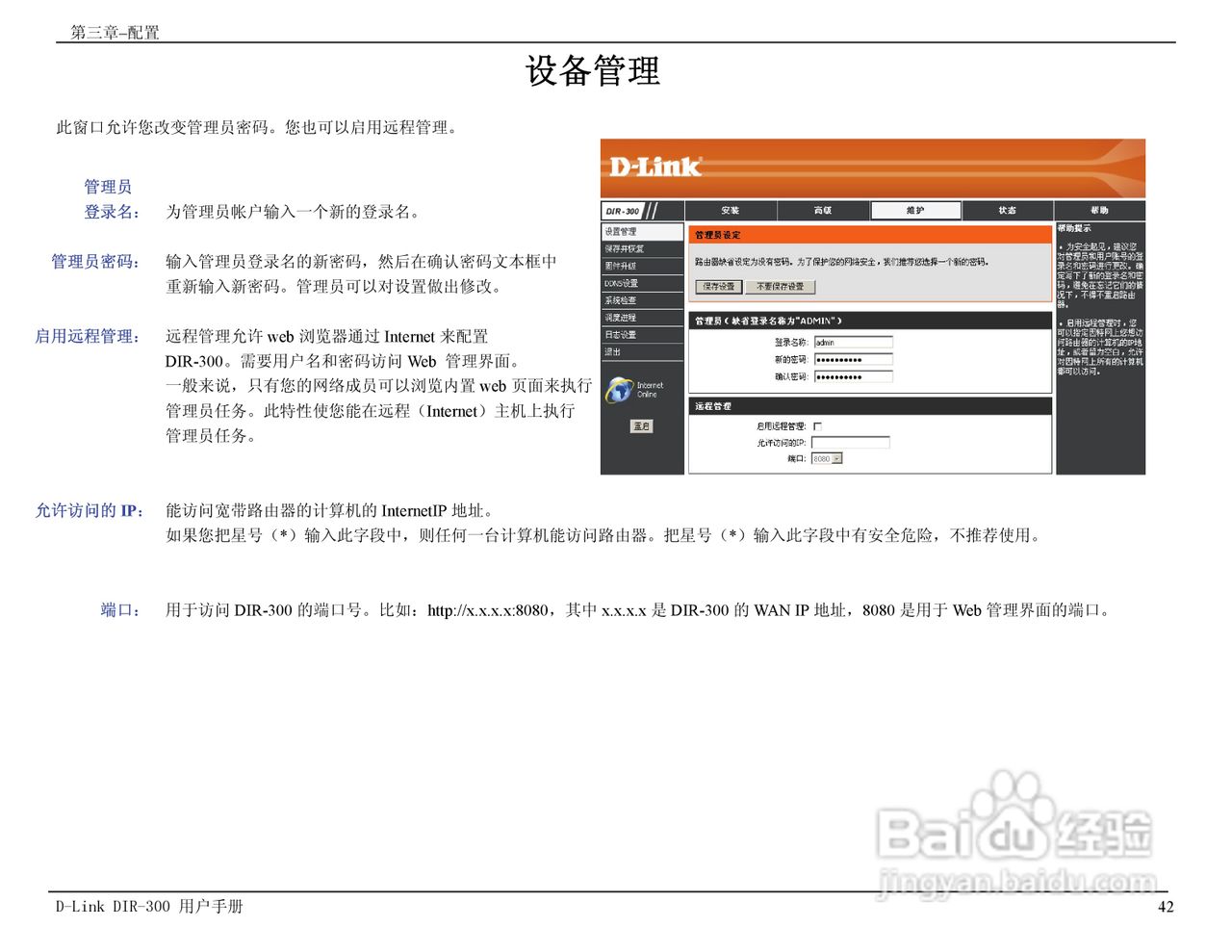The width and height of the screenshot is (1232, 952).
Task: Click the 第三章–配置 header text
Action: coord(115,32)
